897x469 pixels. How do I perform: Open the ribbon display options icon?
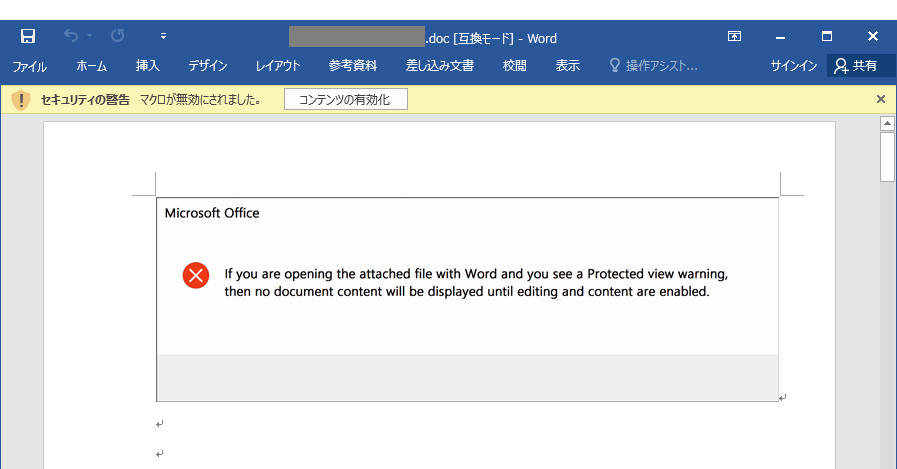pyautogui.click(x=735, y=37)
